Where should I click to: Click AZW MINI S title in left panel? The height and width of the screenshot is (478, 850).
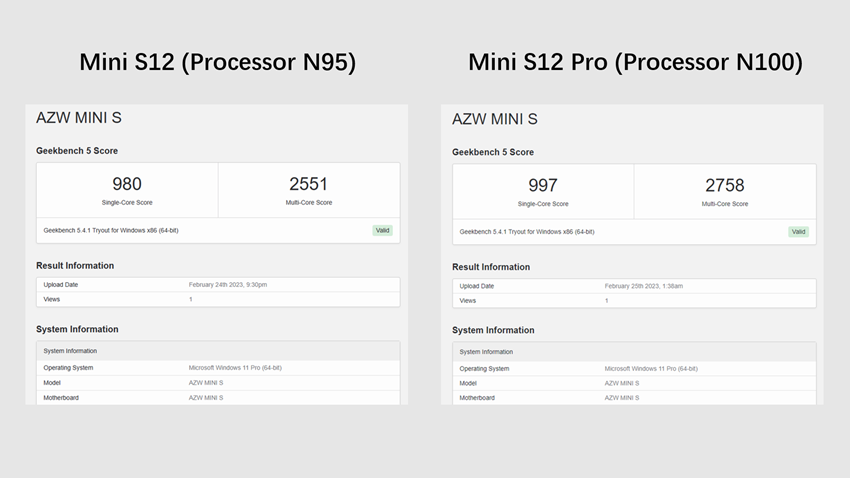click(x=79, y=118)
